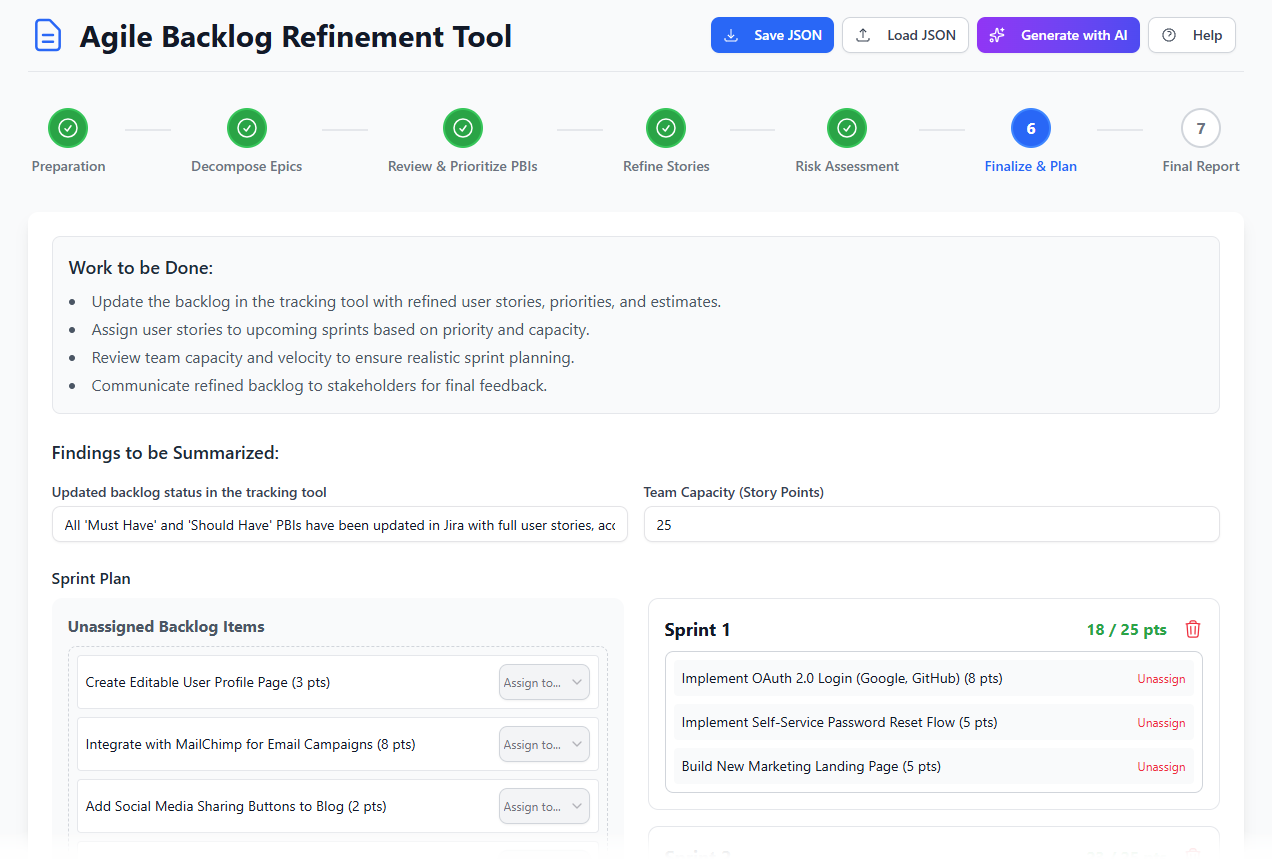Click the sparkle icon on Generate with AI
1272x860 pixels.
click(x=997, y=34)
